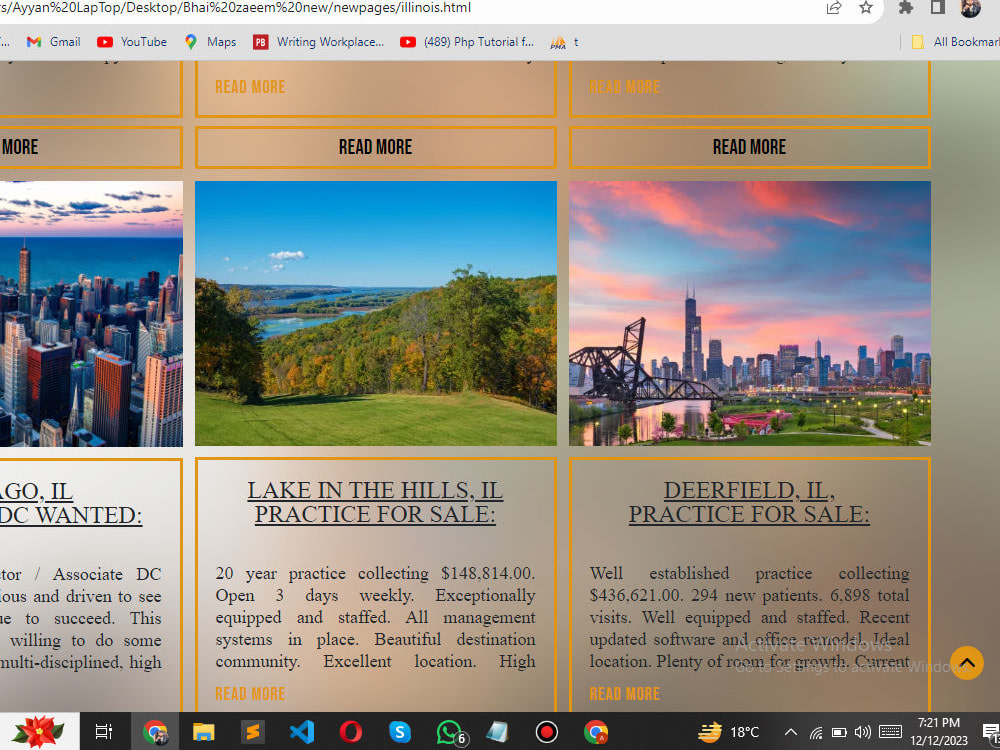Click the scroll-to-top arrow button
1000x750 pixels.
966,663
